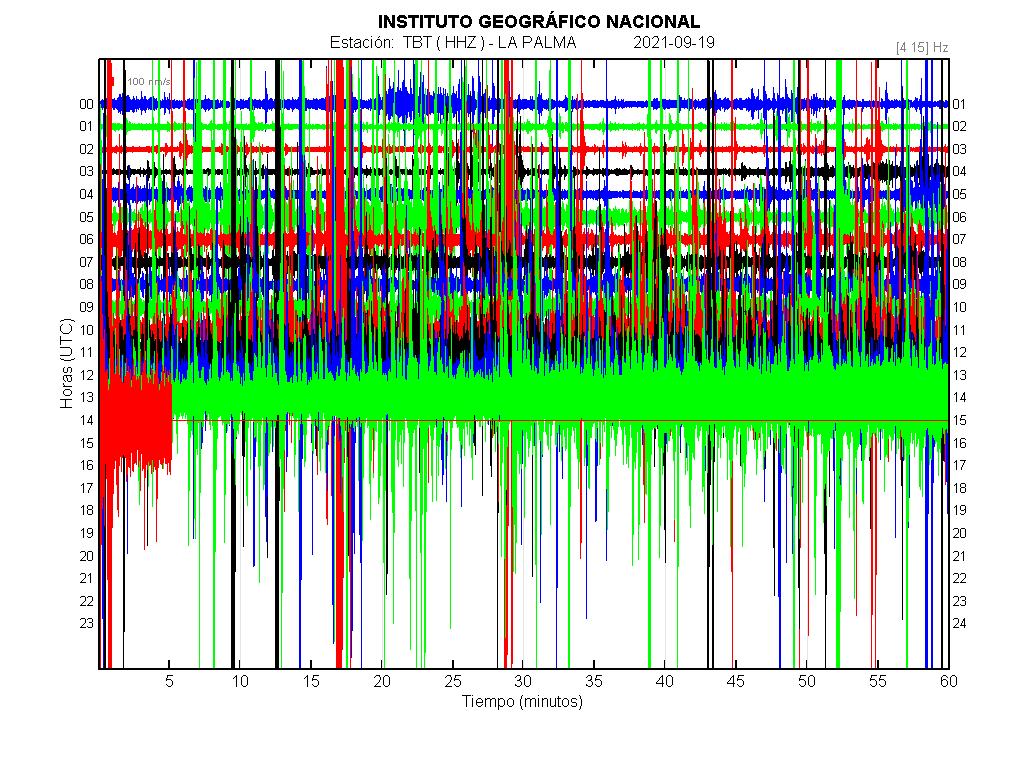Viewport: 1025px width, 768px height.
Task: Click hour label 17 on the left axis
Action: (x=86, y=488)
